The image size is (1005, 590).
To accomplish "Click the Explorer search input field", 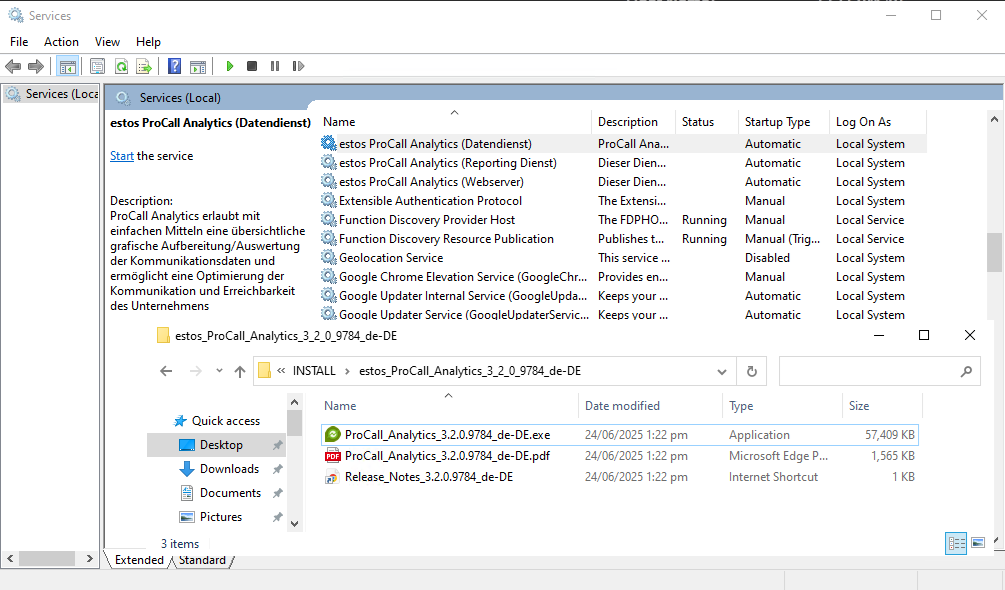I will 868,371.
